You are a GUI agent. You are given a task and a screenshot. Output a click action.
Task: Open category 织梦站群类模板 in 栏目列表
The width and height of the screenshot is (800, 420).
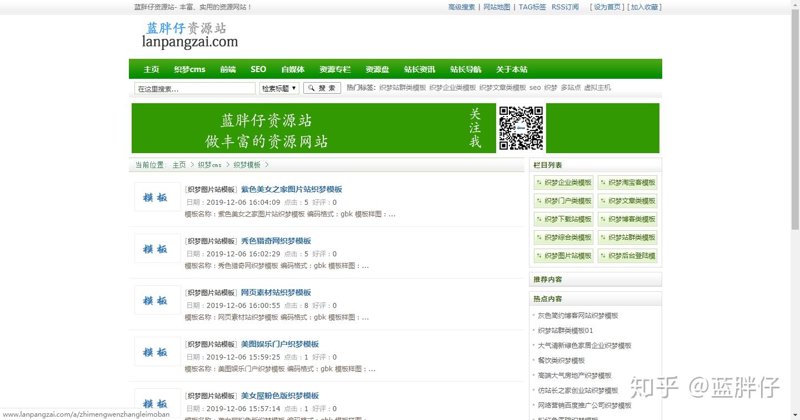(x=628, y=237)
